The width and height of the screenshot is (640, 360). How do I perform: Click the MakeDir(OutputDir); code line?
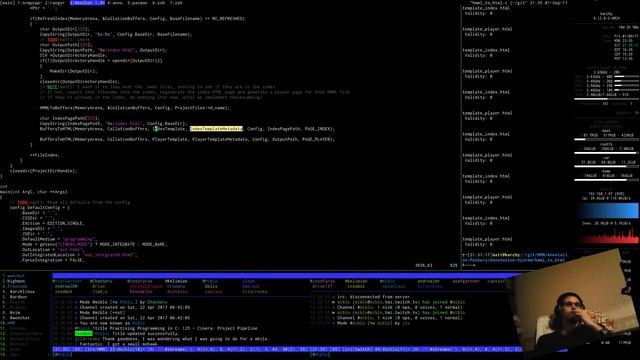click(73, 71)
